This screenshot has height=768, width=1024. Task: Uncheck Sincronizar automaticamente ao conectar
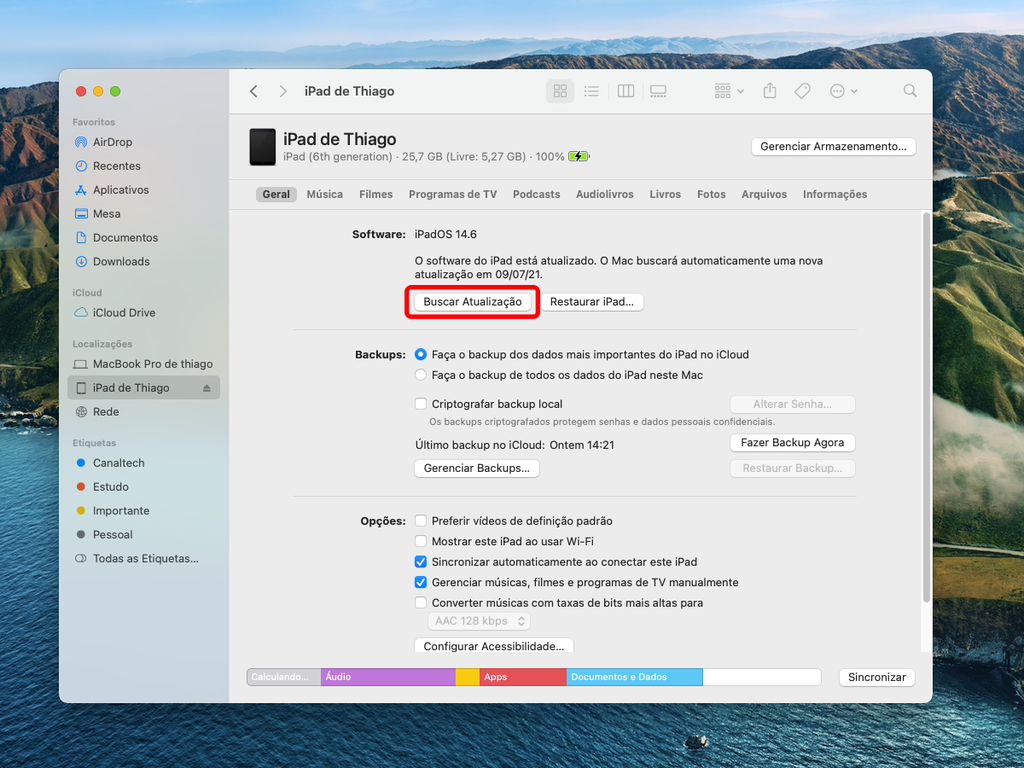(x=421, y=562)
